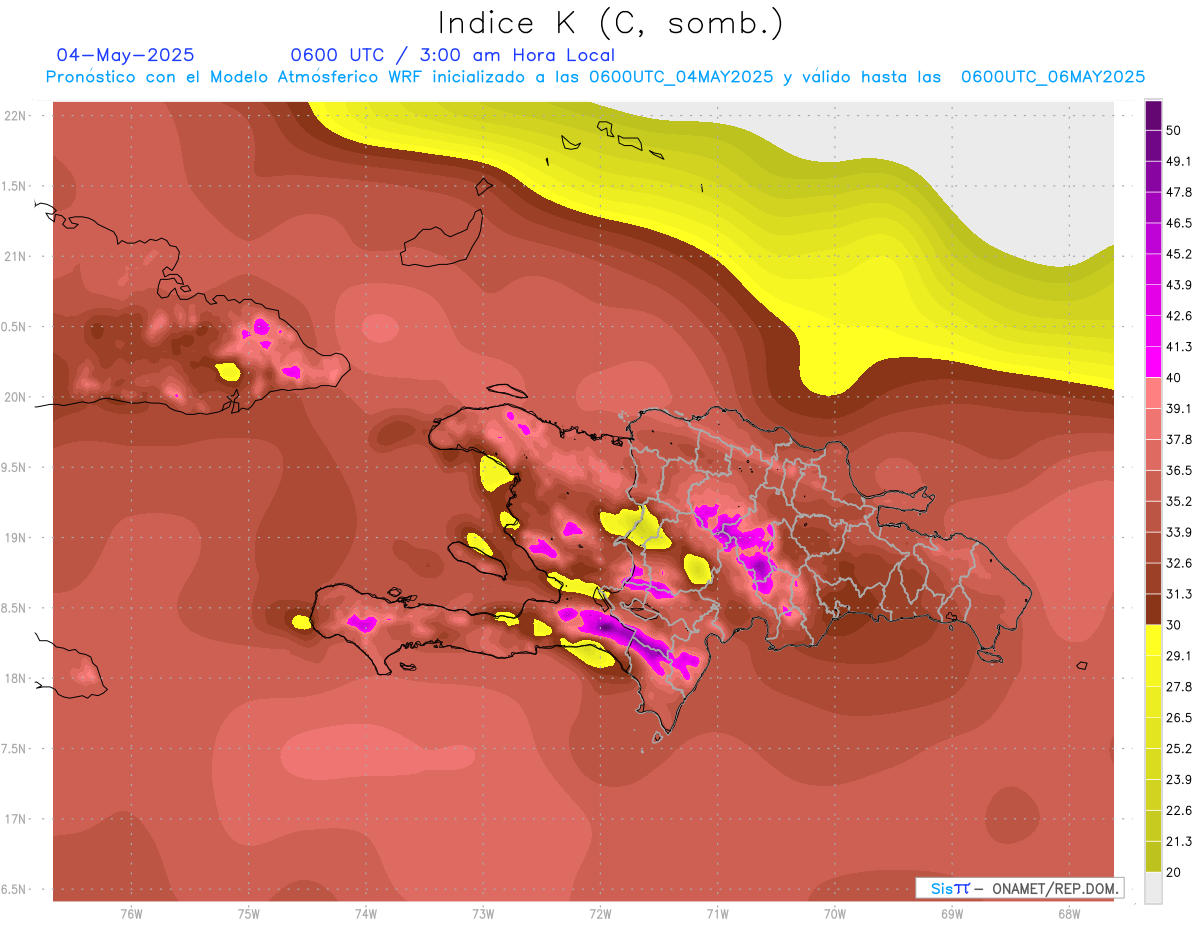Image resolution: width=1200 pixels, height=927 pixels.
Task: Click the "35.2" color scale value
Action: pos(1178,501)
